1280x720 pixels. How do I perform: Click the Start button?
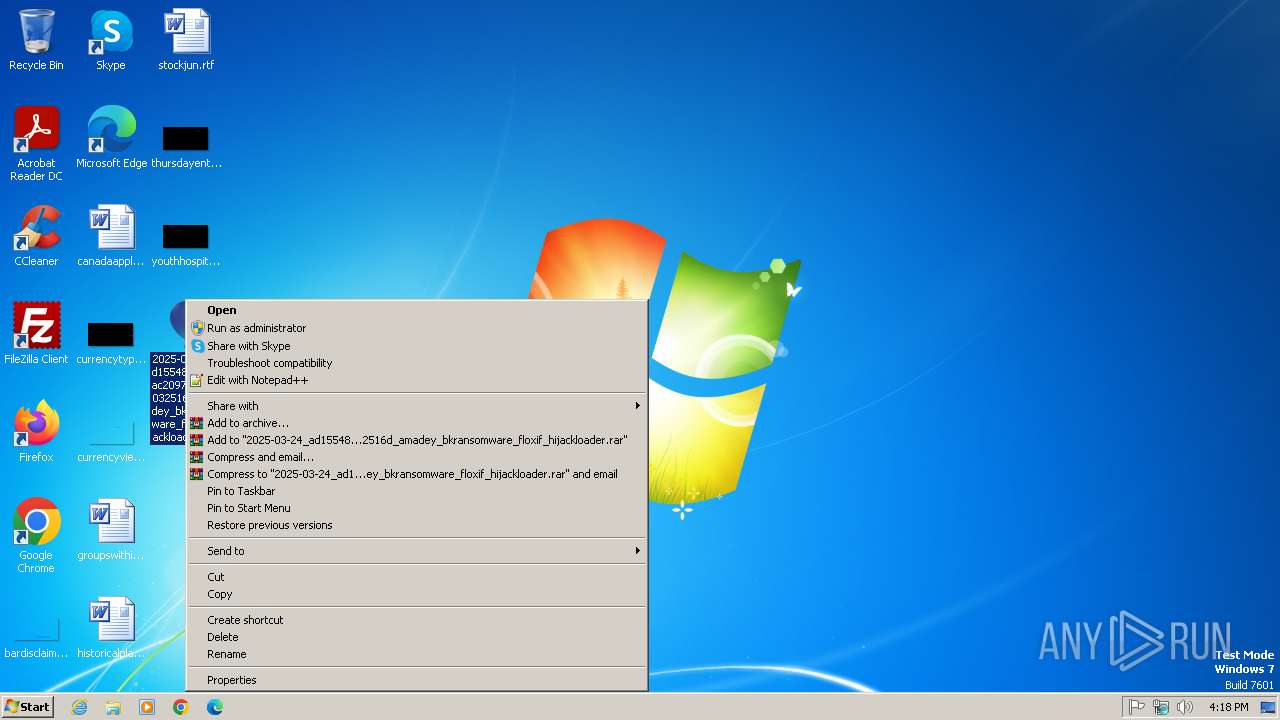(x=28, y=707)
